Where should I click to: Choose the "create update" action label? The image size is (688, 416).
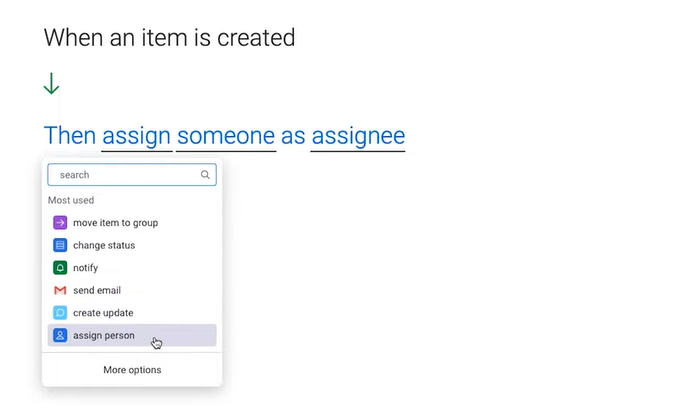pos(103,313)
